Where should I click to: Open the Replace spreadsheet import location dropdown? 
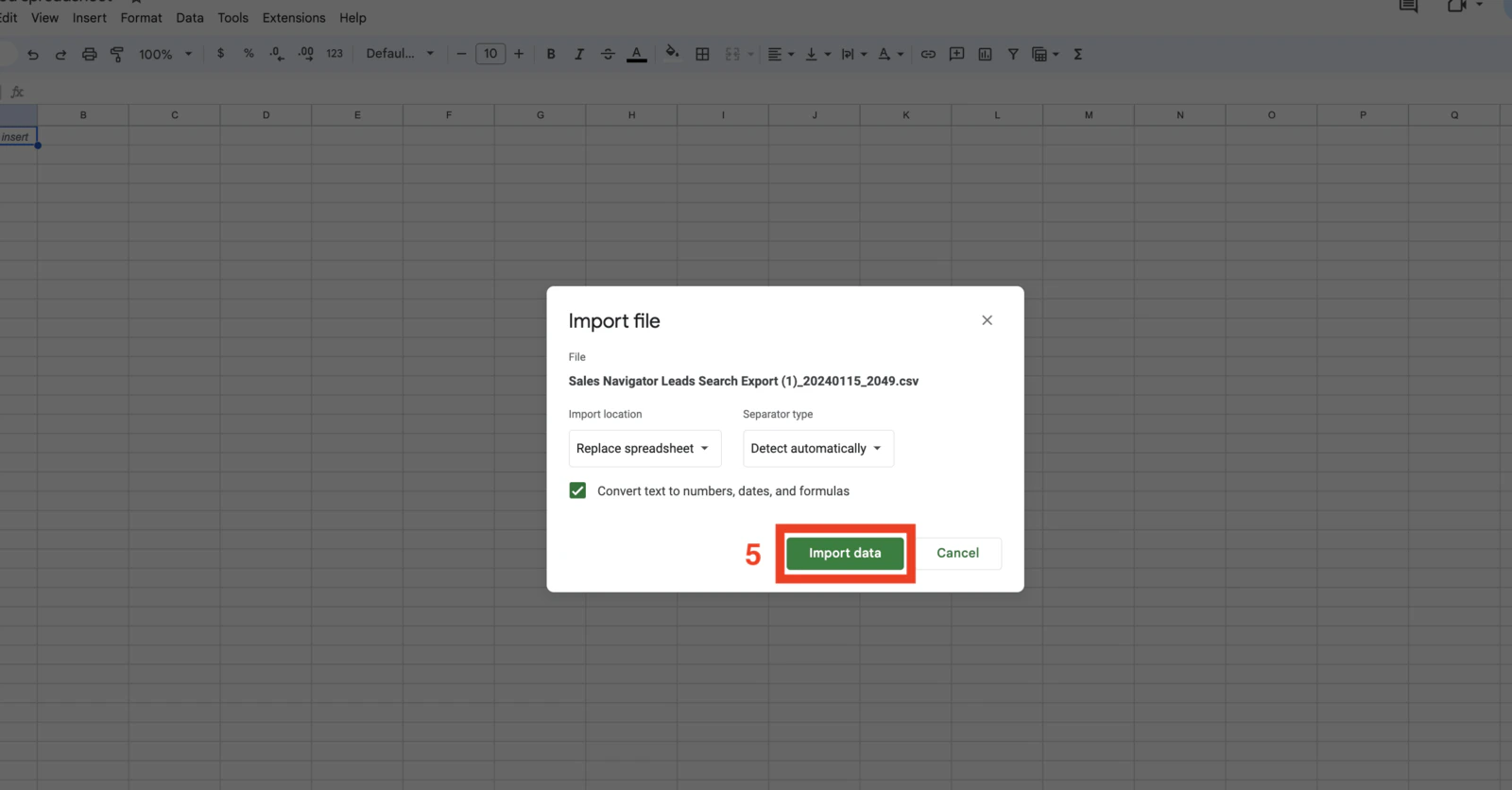click(x=644, y=448)
